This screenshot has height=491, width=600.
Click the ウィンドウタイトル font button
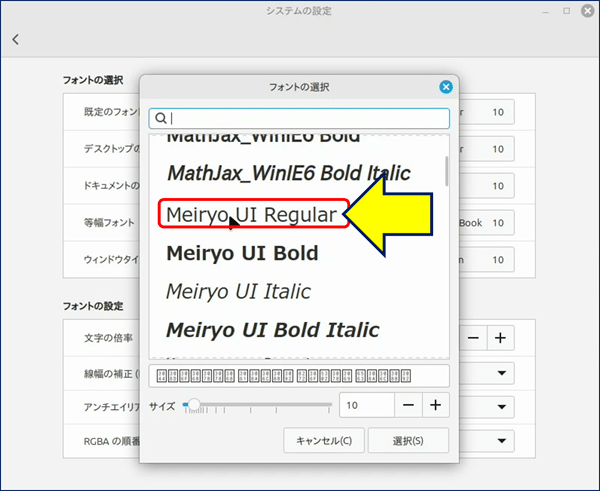487,259
